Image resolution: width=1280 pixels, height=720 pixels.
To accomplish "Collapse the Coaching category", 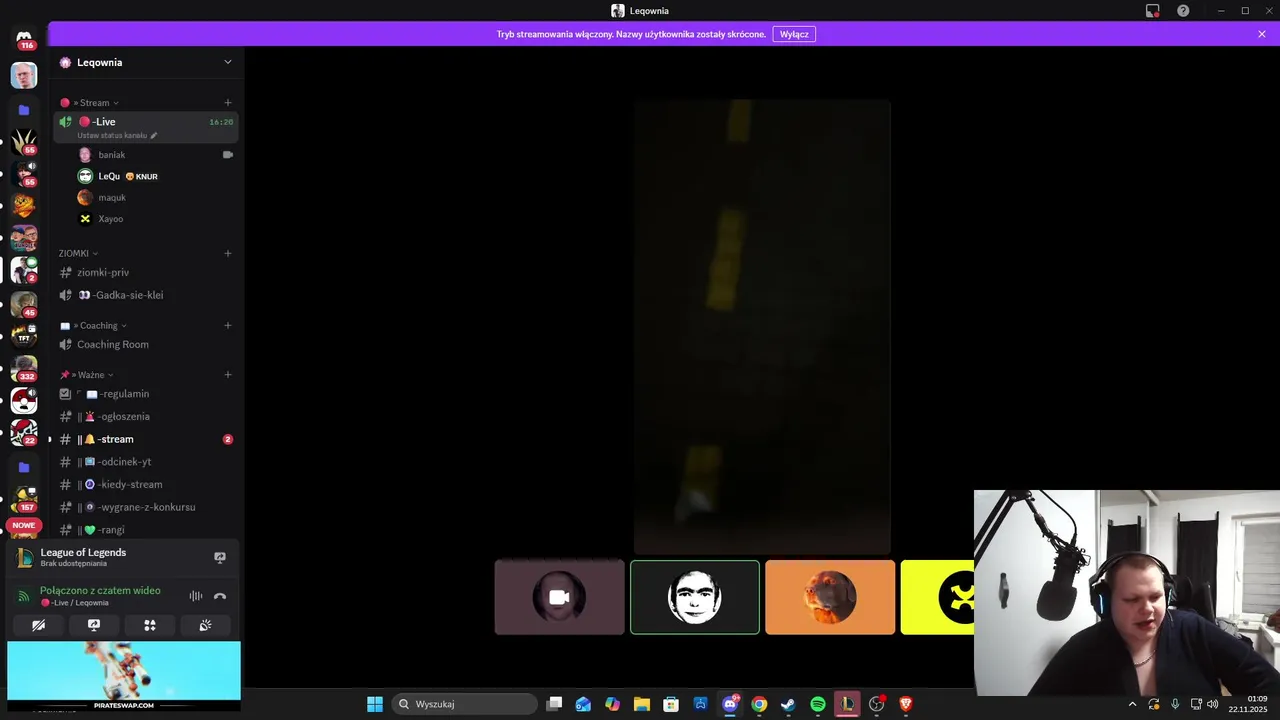I will (x=94, y=325).
